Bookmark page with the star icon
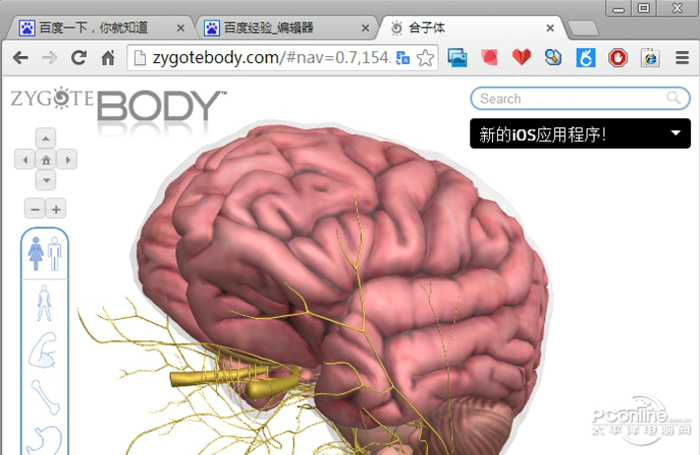Image resolution: width=700 pixels, height=455 pixels. pos(425,58)
